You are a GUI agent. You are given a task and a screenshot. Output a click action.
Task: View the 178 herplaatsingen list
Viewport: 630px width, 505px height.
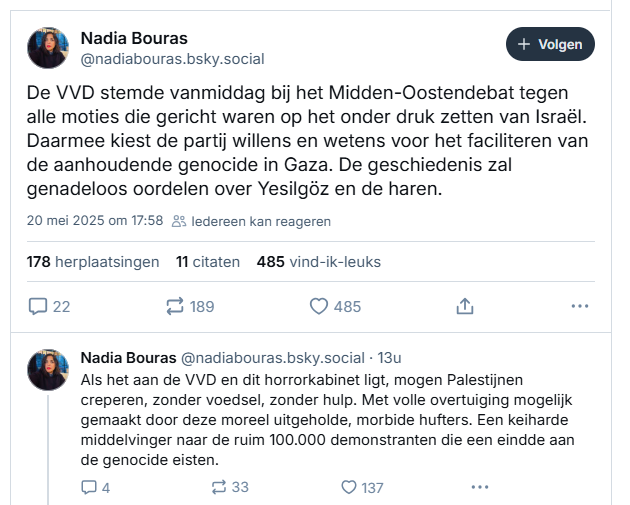(93, 262)
